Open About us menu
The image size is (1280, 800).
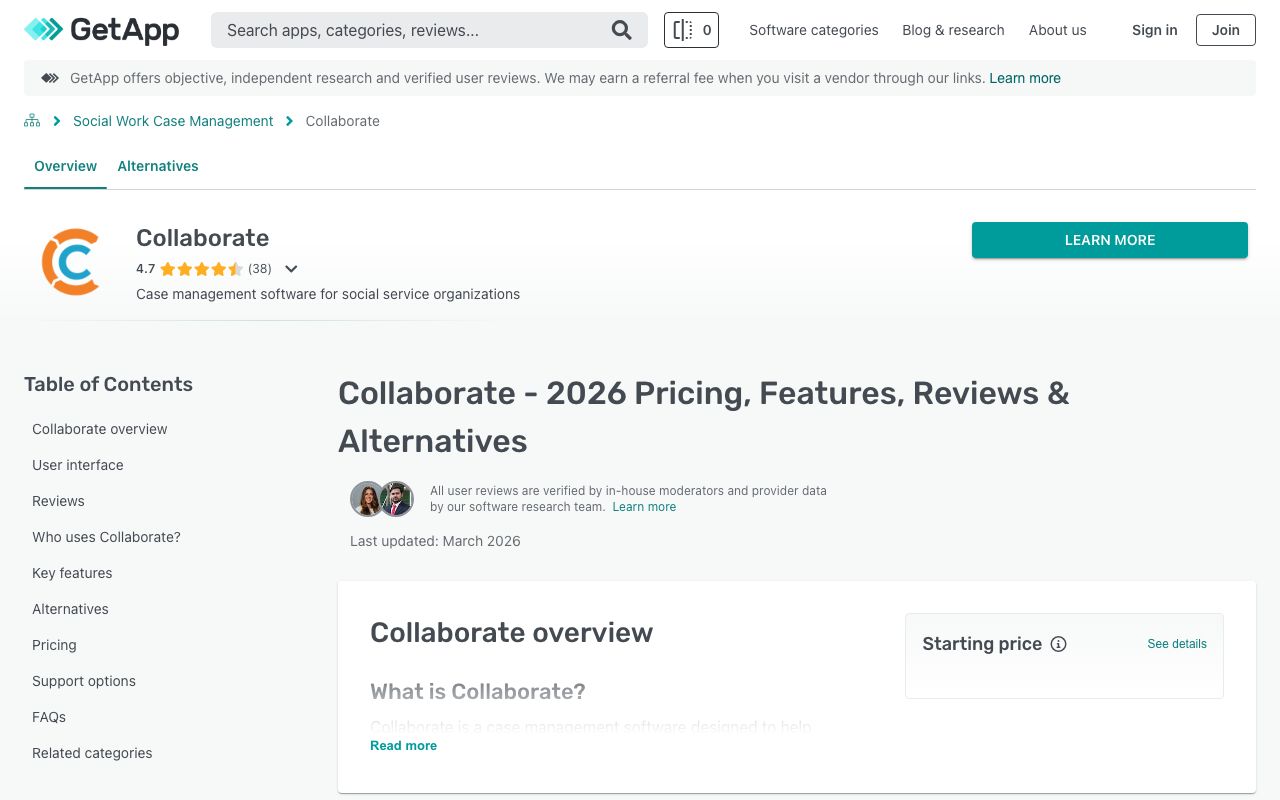(x=1057, y=30)
